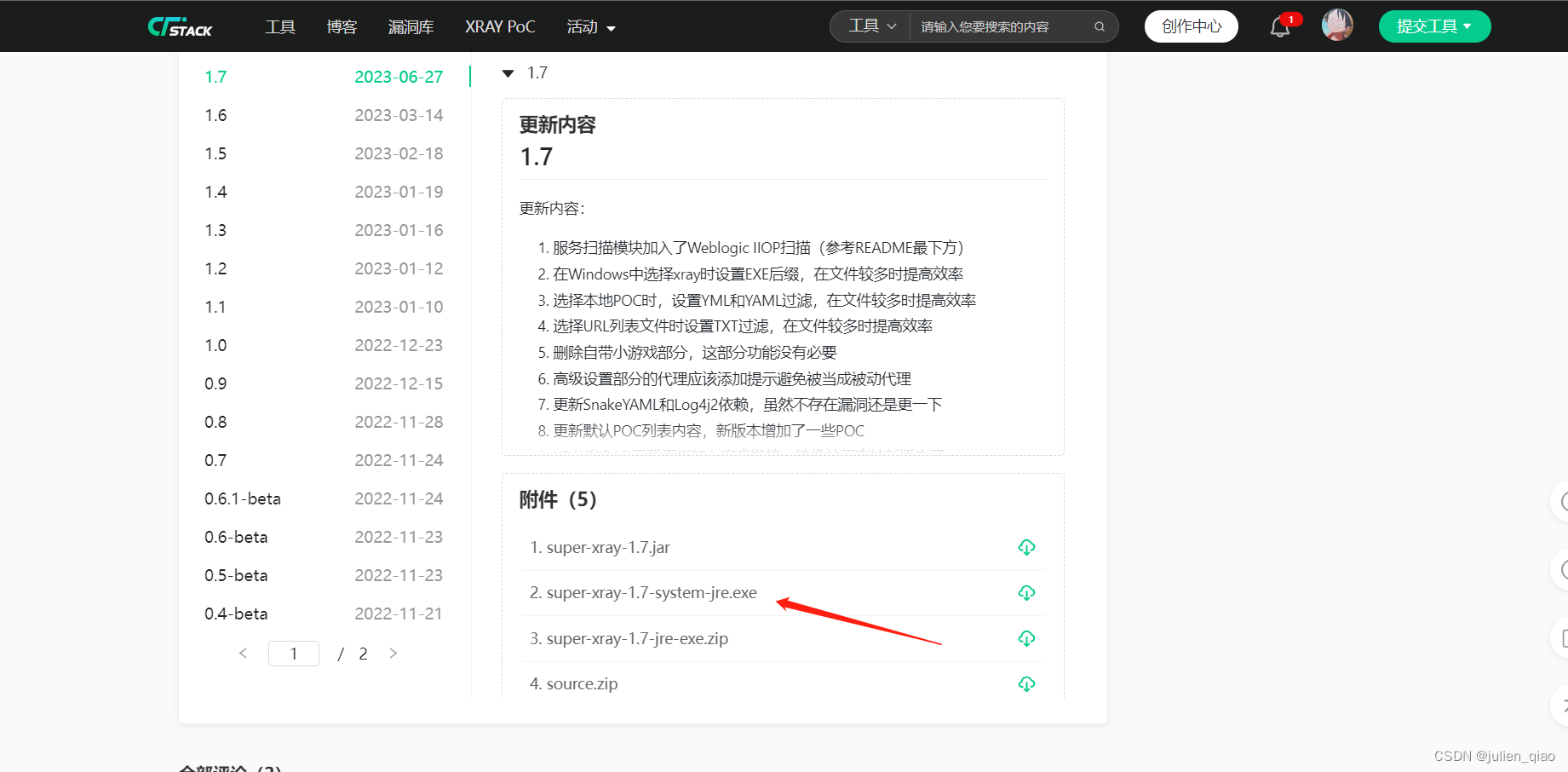Open the notifications bell icon
Viewport: 1568px width, 772px height.
1280,26
